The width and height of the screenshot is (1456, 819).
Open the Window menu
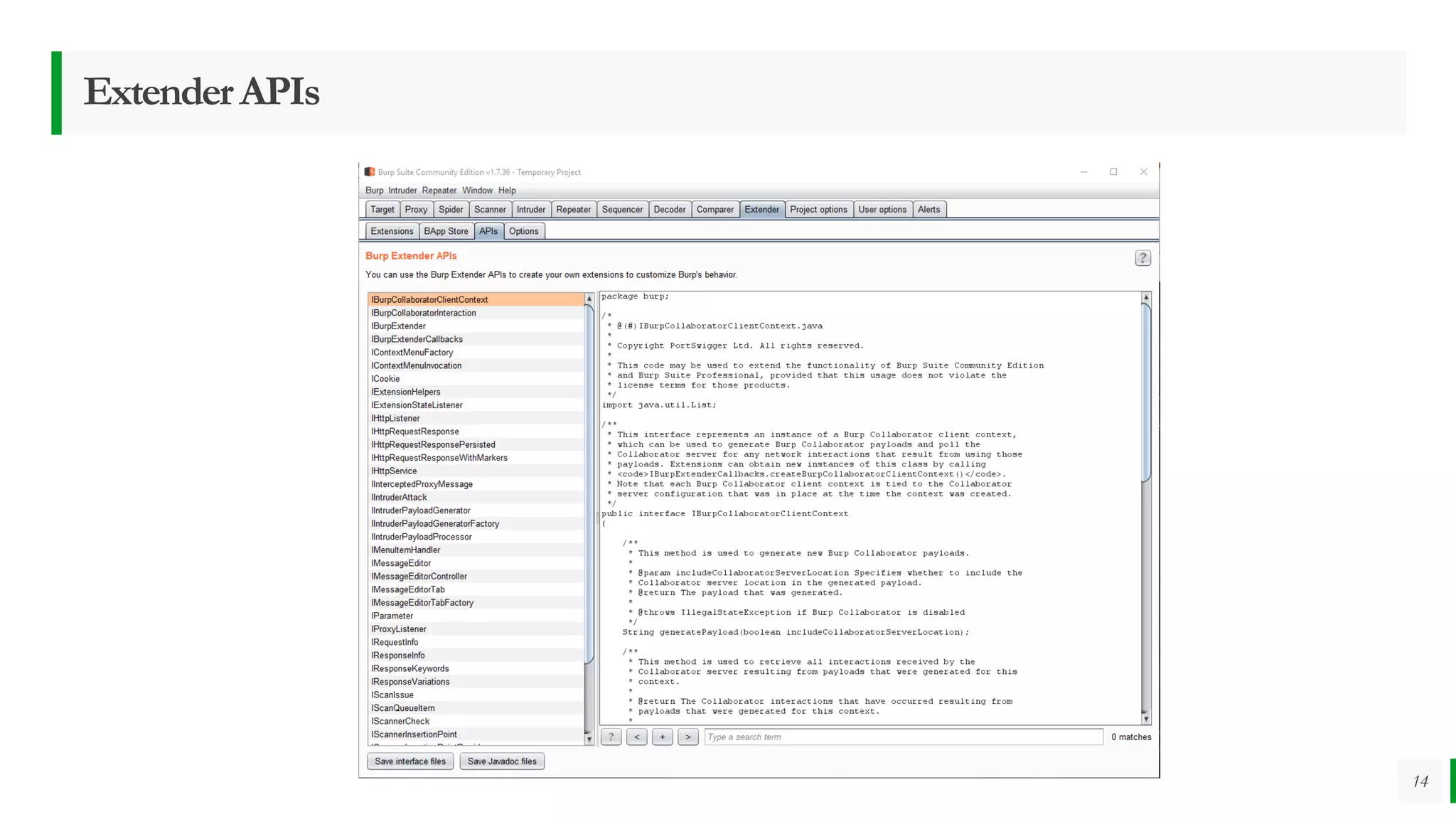pyautogui.click(x=478, y=191)
